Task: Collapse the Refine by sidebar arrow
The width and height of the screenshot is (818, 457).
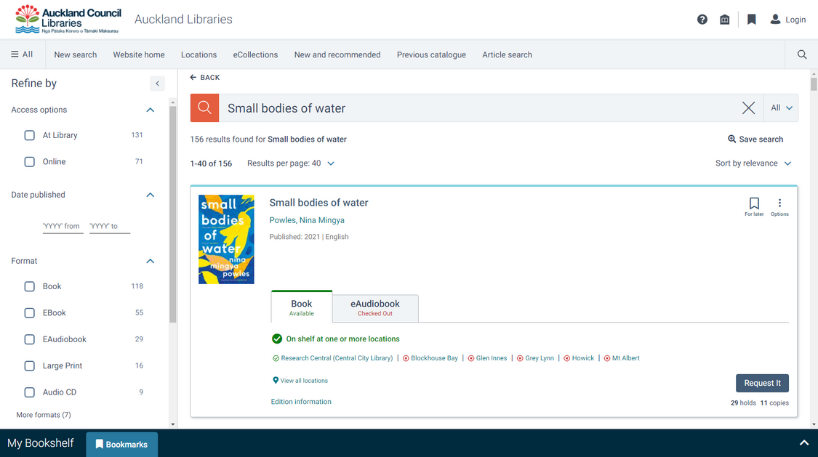Action: [157, 83]
